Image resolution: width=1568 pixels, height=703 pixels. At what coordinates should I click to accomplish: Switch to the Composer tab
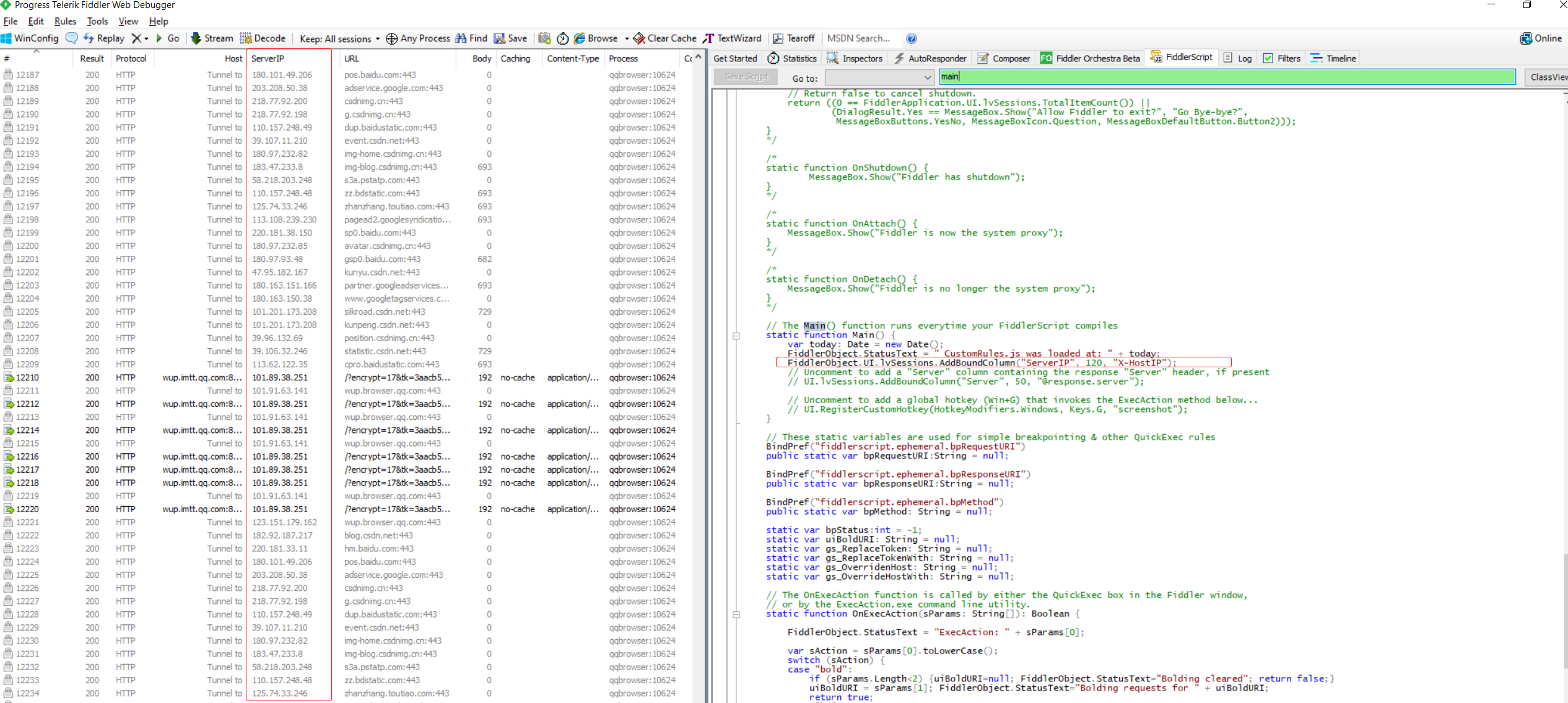pos(1004,58)
